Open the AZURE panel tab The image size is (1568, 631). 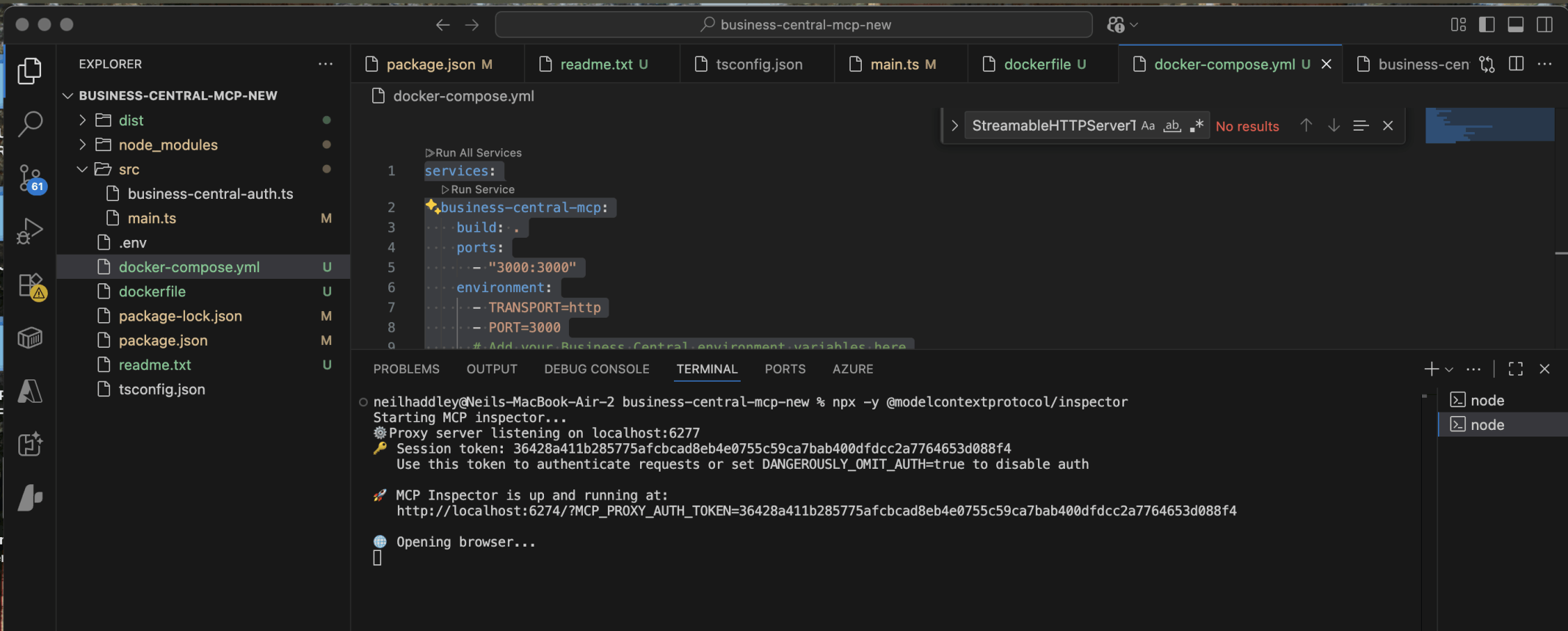[x=852, y=369]
